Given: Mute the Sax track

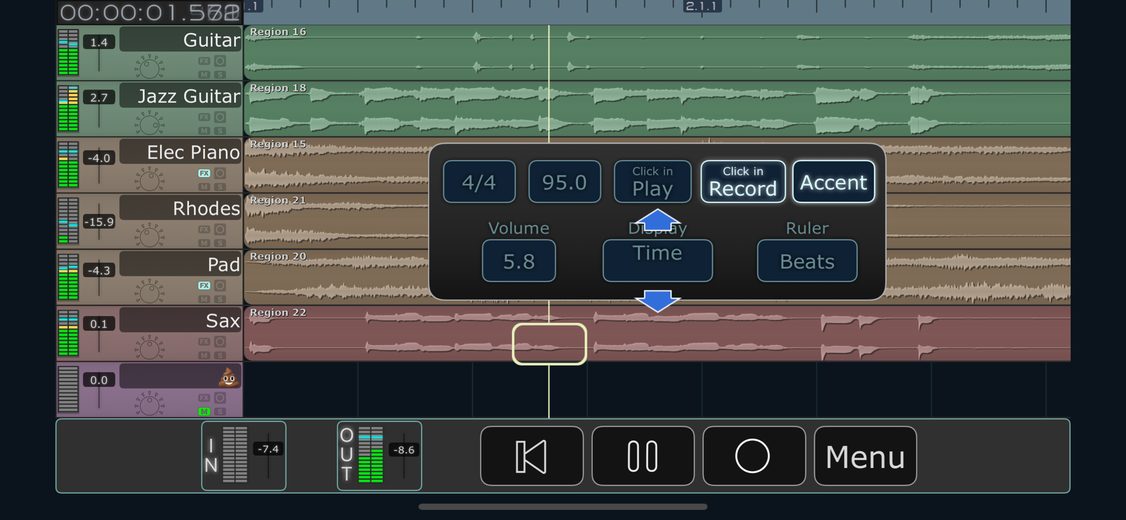Looking at the screenshot, I should (204, 355).
